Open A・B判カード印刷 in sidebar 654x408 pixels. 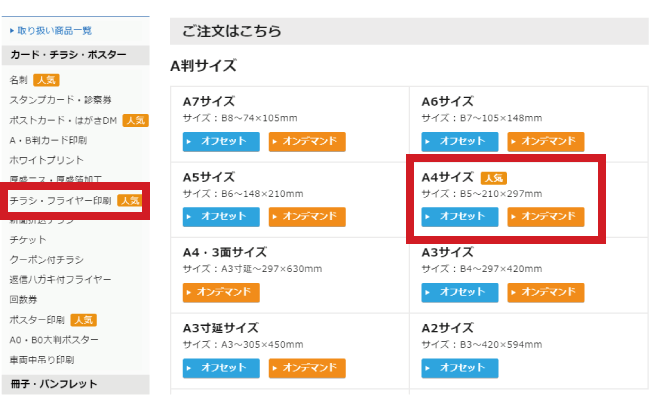(x=49, y=140)
